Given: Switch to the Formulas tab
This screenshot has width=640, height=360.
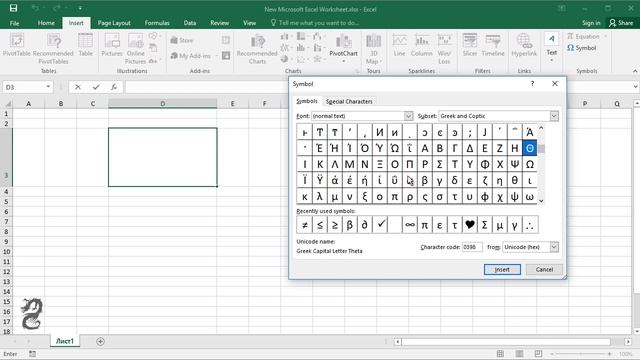Looking at the screenshot, I should tap(157, 23).
